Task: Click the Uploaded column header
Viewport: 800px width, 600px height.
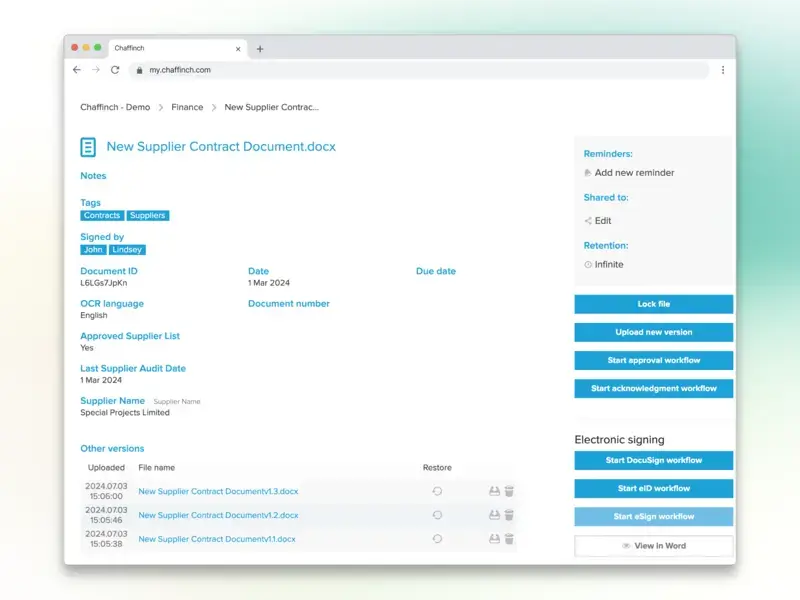Action: point(106,468)
